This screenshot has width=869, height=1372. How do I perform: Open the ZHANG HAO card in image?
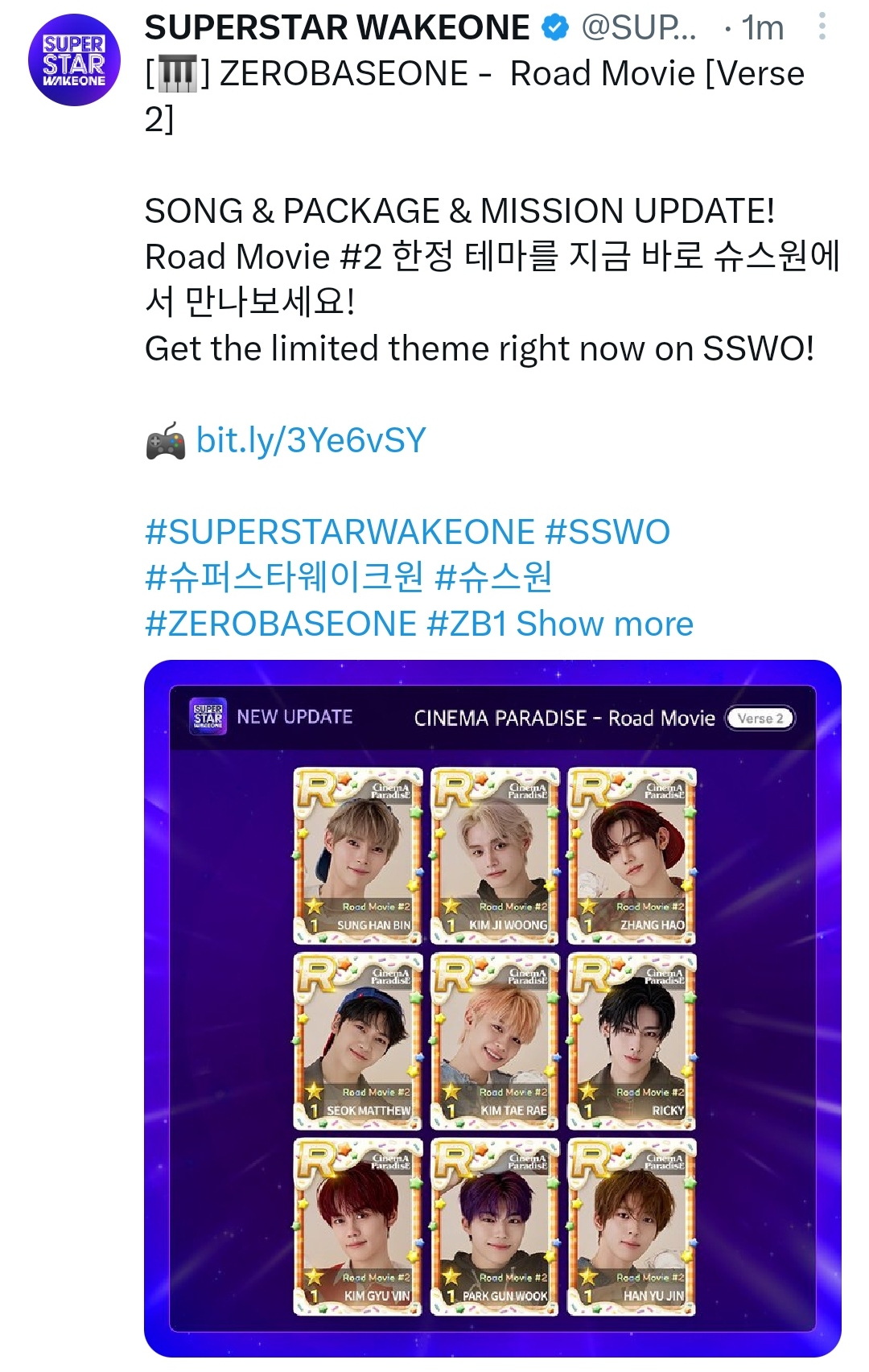[632, 855]
